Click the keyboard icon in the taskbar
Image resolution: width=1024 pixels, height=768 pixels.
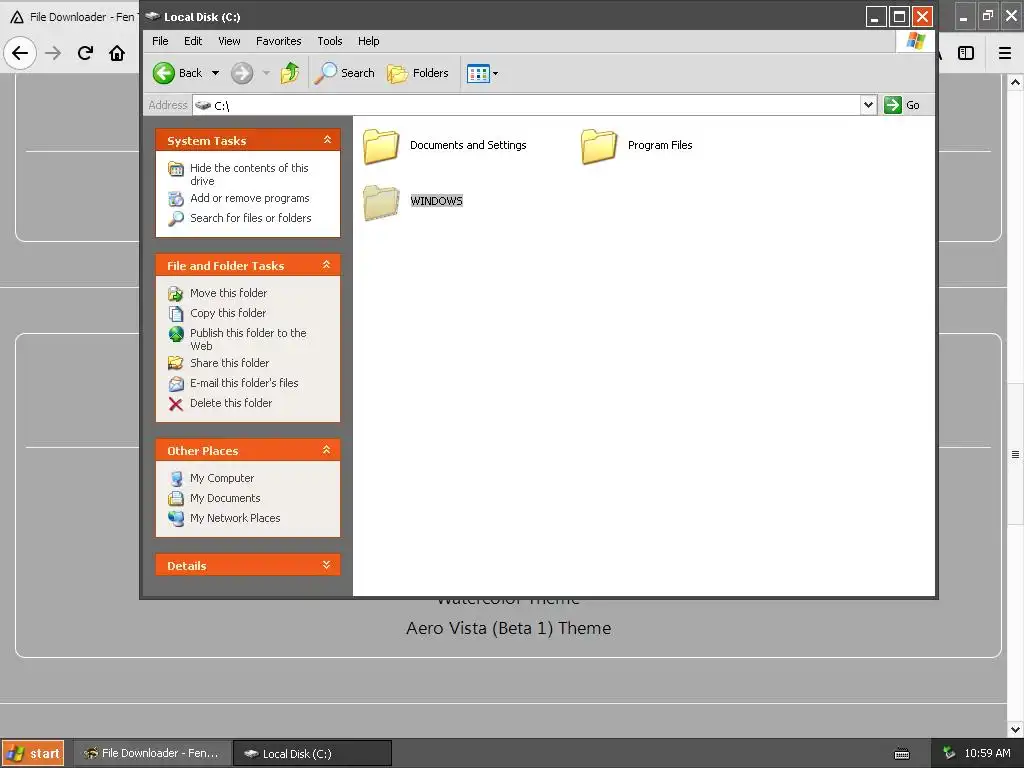(902, 754)
